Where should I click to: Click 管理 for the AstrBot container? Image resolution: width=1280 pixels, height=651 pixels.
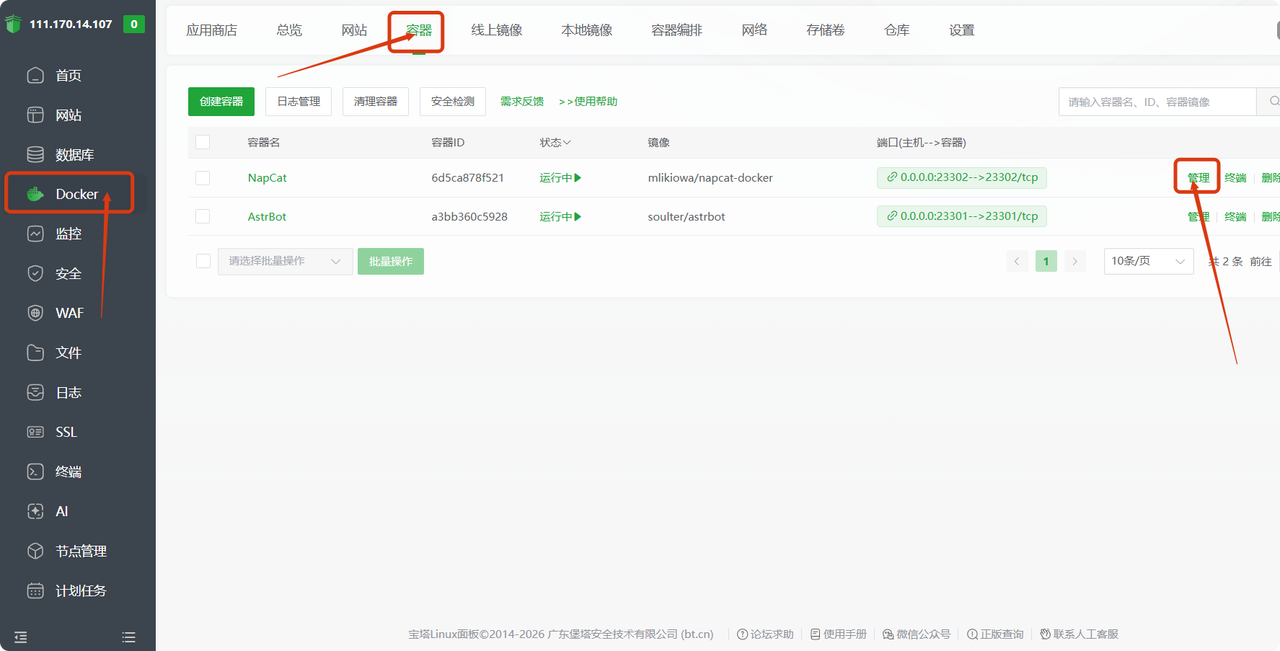point(1198,216)
